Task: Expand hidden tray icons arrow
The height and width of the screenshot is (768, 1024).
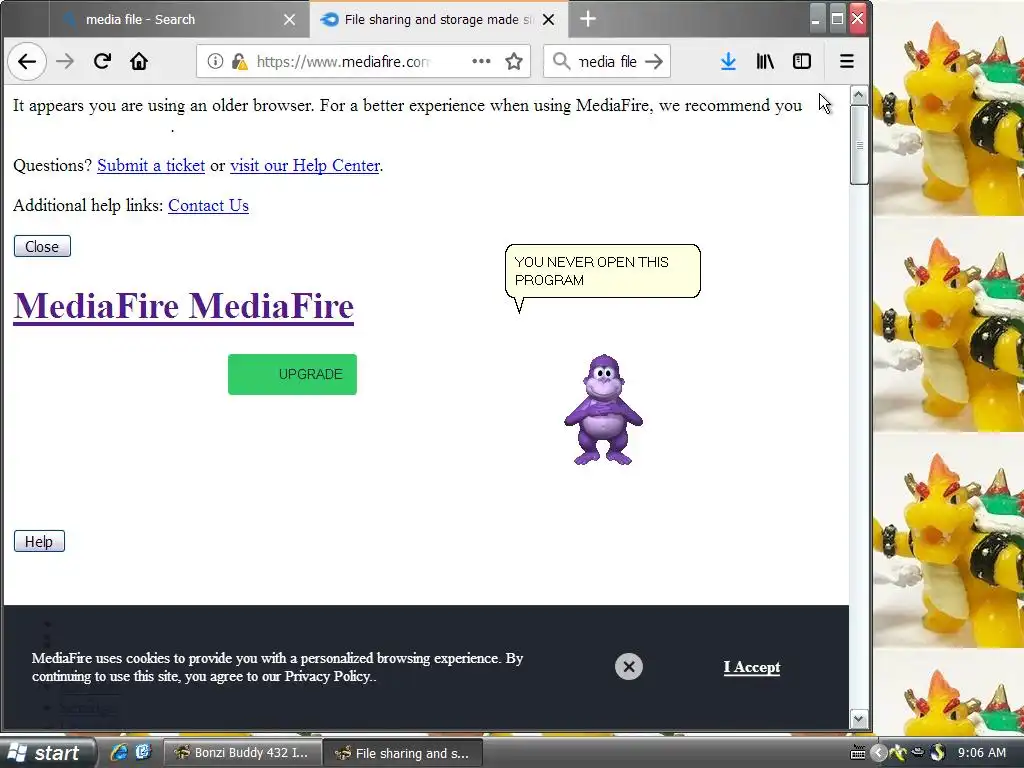Action: [879, 752]
